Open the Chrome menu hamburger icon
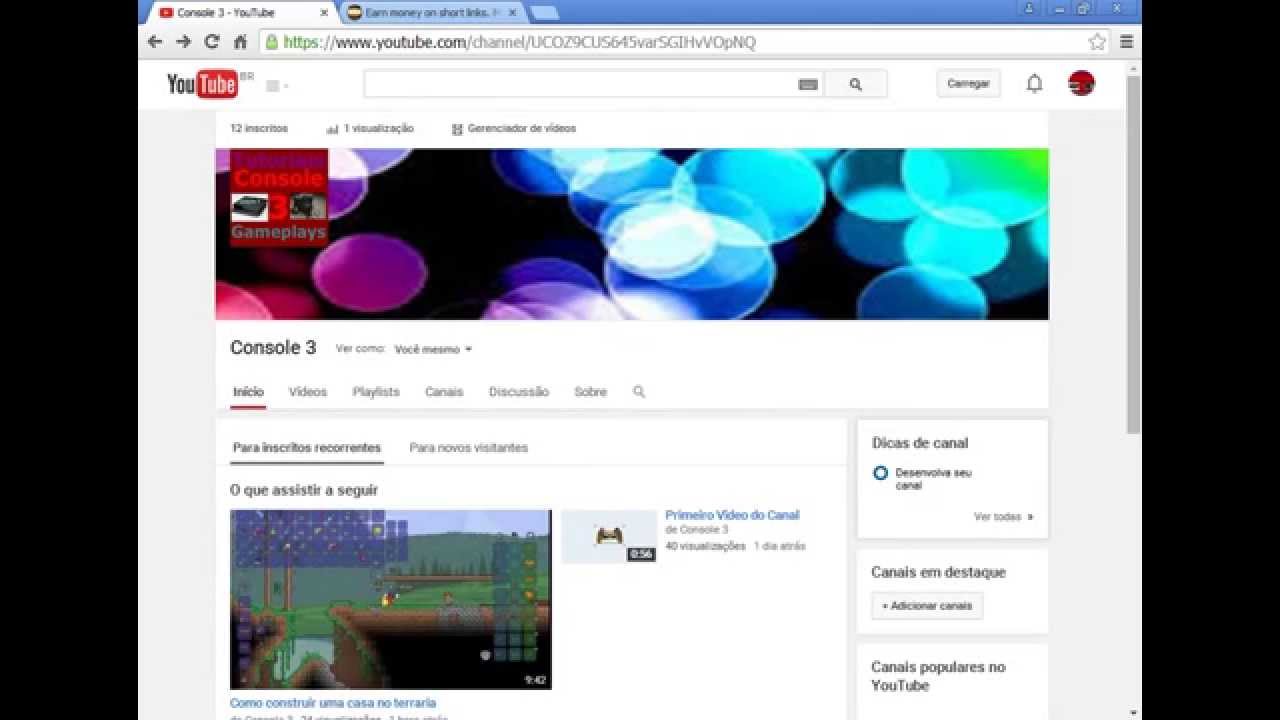 [x=1126, y=42]
